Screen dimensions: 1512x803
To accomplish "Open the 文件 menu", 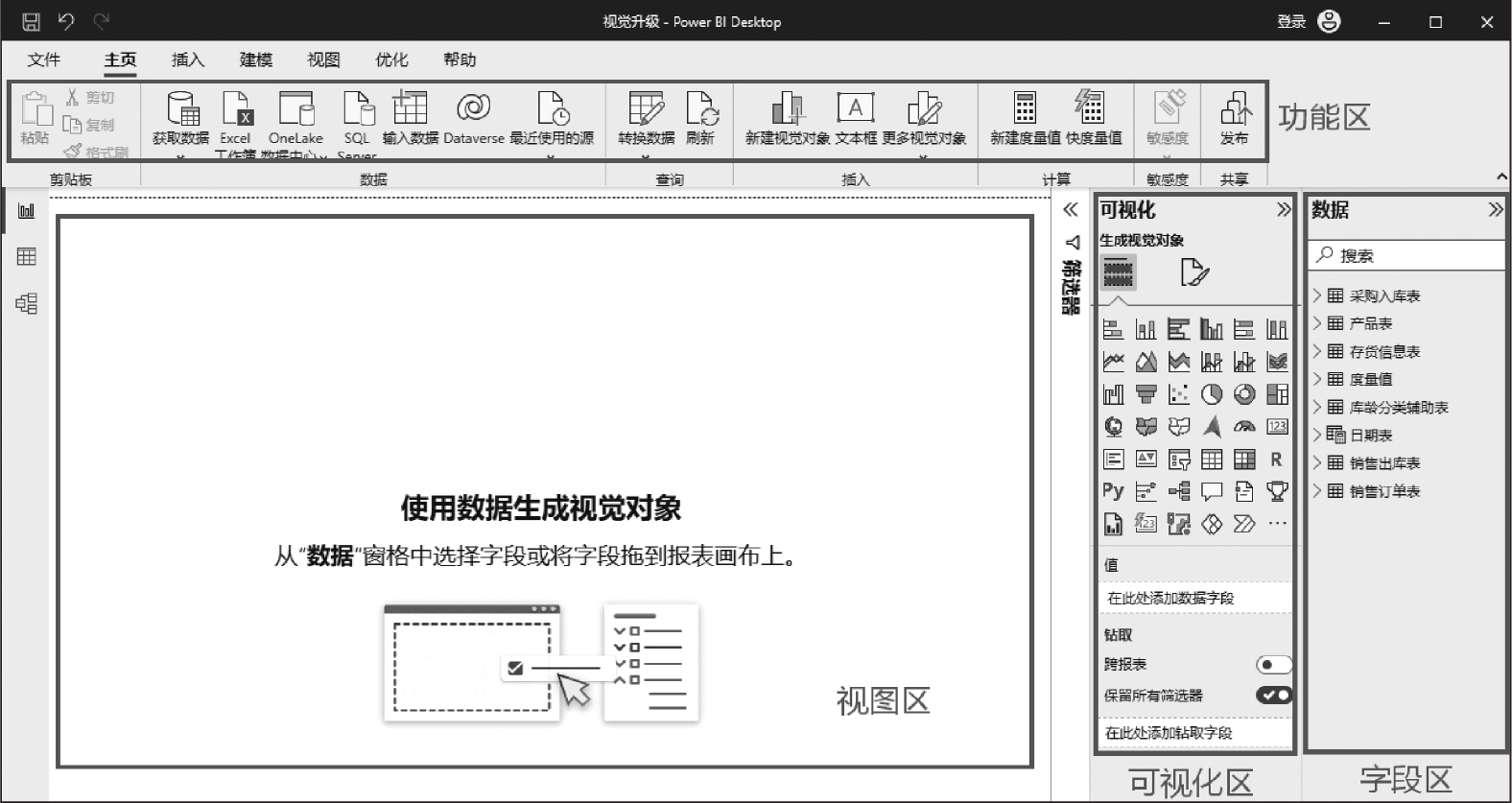I will 44,59.
